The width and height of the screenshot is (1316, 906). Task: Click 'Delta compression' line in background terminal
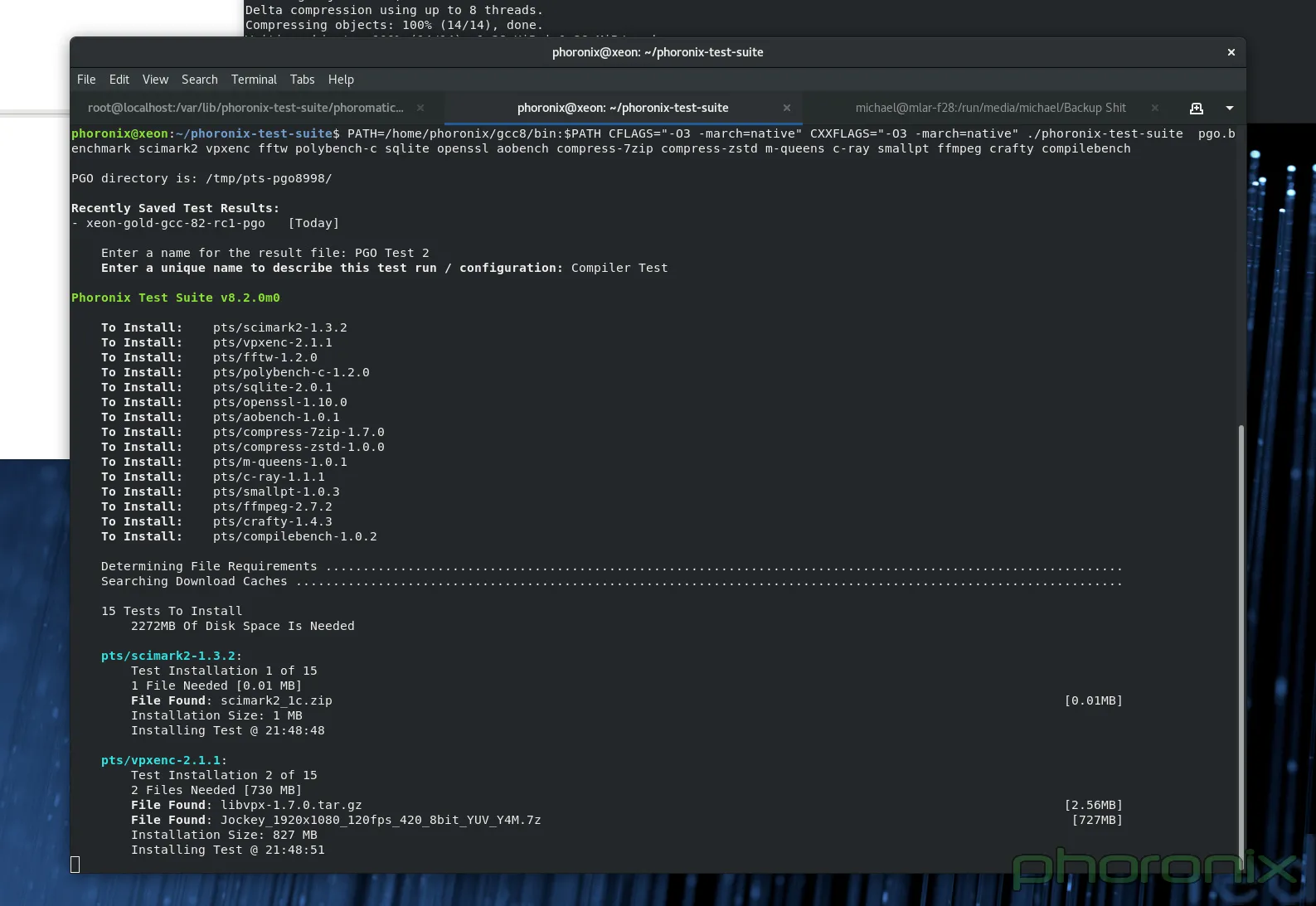click(394, 10)
